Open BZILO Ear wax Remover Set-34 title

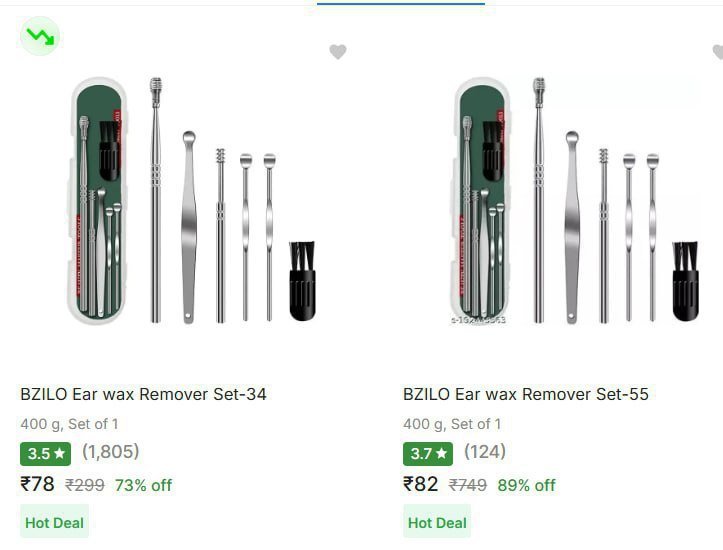pos(143,394)
